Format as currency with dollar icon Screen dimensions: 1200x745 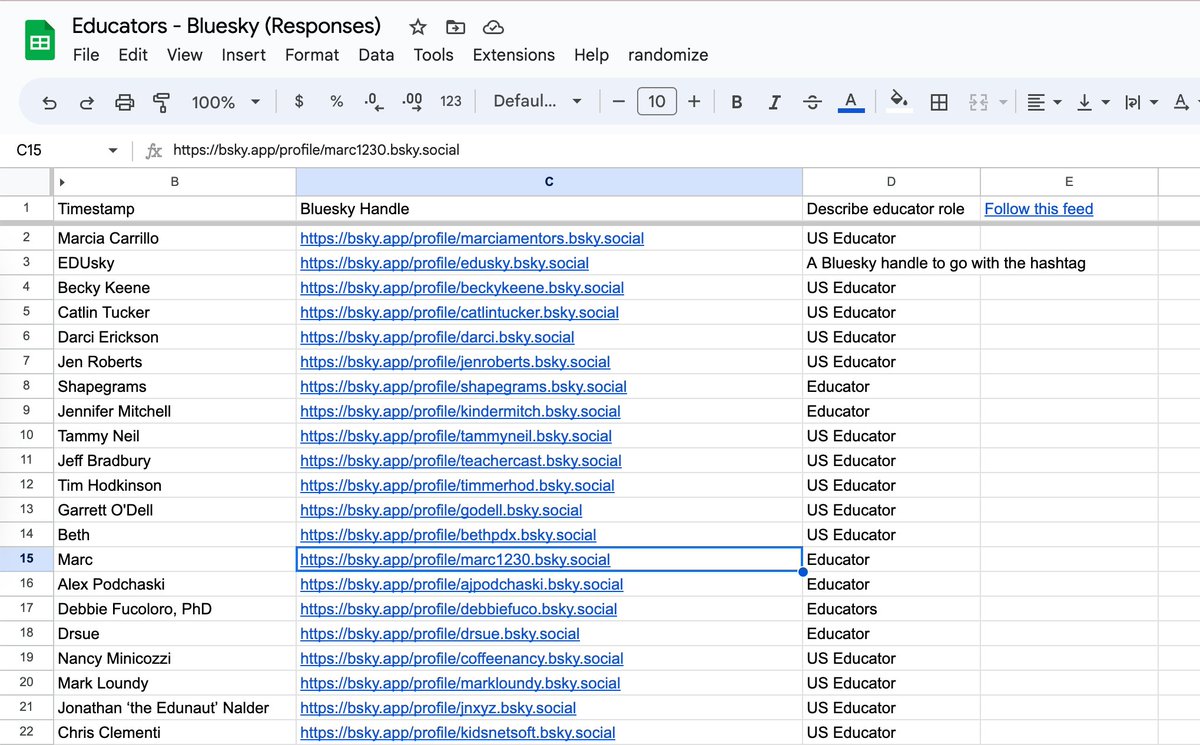click(299, 101)
